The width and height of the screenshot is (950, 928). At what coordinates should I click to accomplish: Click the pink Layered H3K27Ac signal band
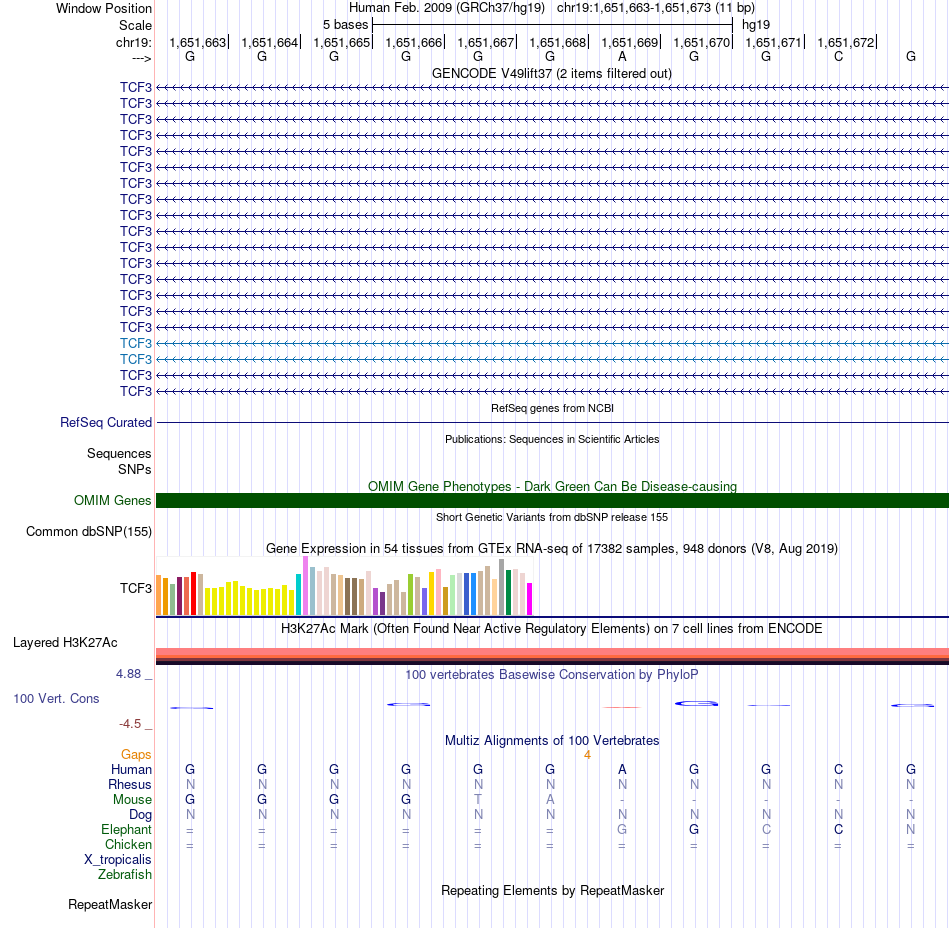coord(552,652)
